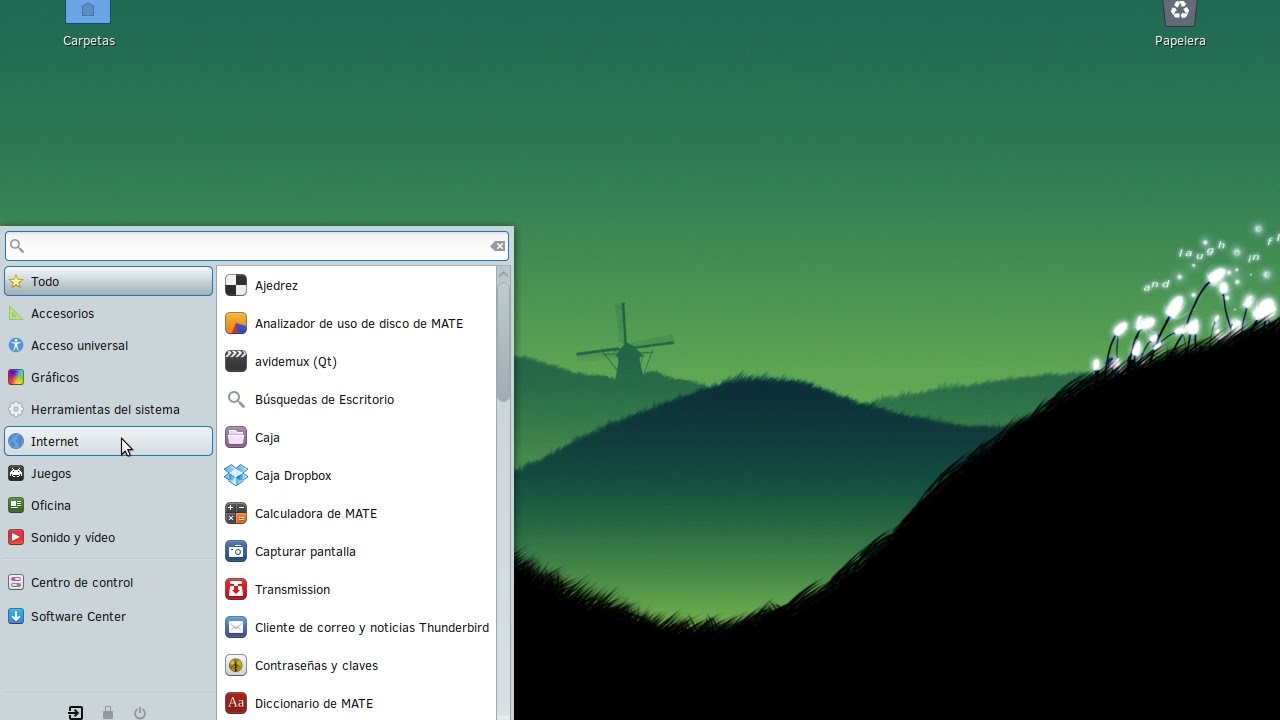This screenshot has width=1280, height=720.
Task: Open the Papelera trash on desktop
Action: [x=1180, y=24]
